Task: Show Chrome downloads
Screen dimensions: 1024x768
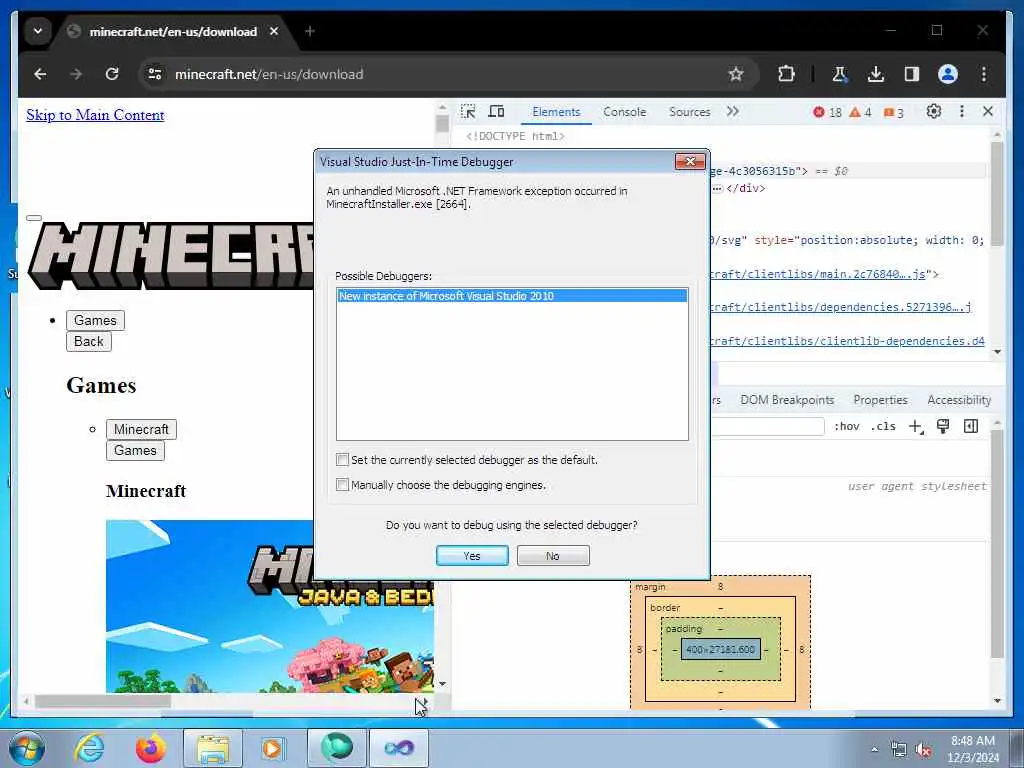Action: point(876,74)
